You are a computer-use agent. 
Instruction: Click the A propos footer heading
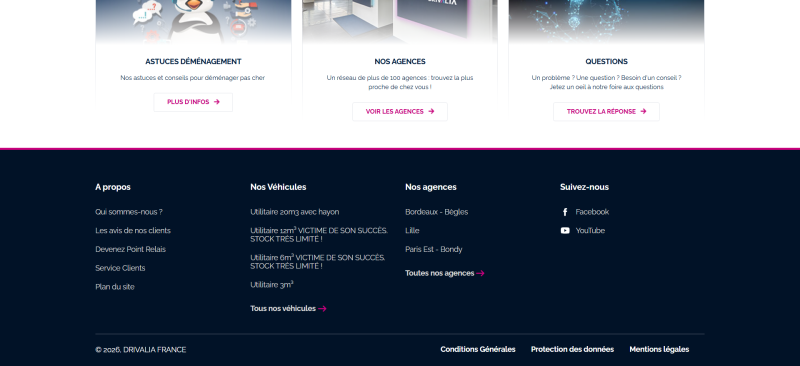click(x=113, y=187)
